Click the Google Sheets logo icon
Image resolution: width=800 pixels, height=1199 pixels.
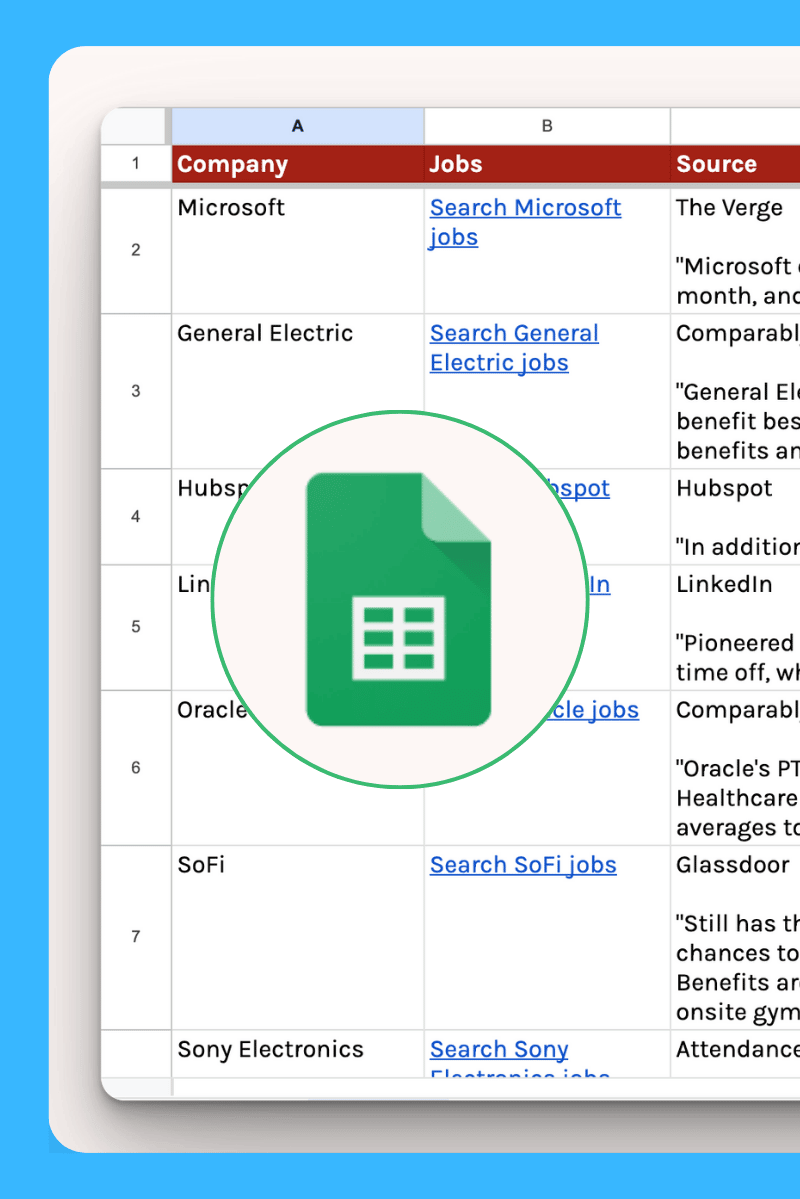coord(398,599)
